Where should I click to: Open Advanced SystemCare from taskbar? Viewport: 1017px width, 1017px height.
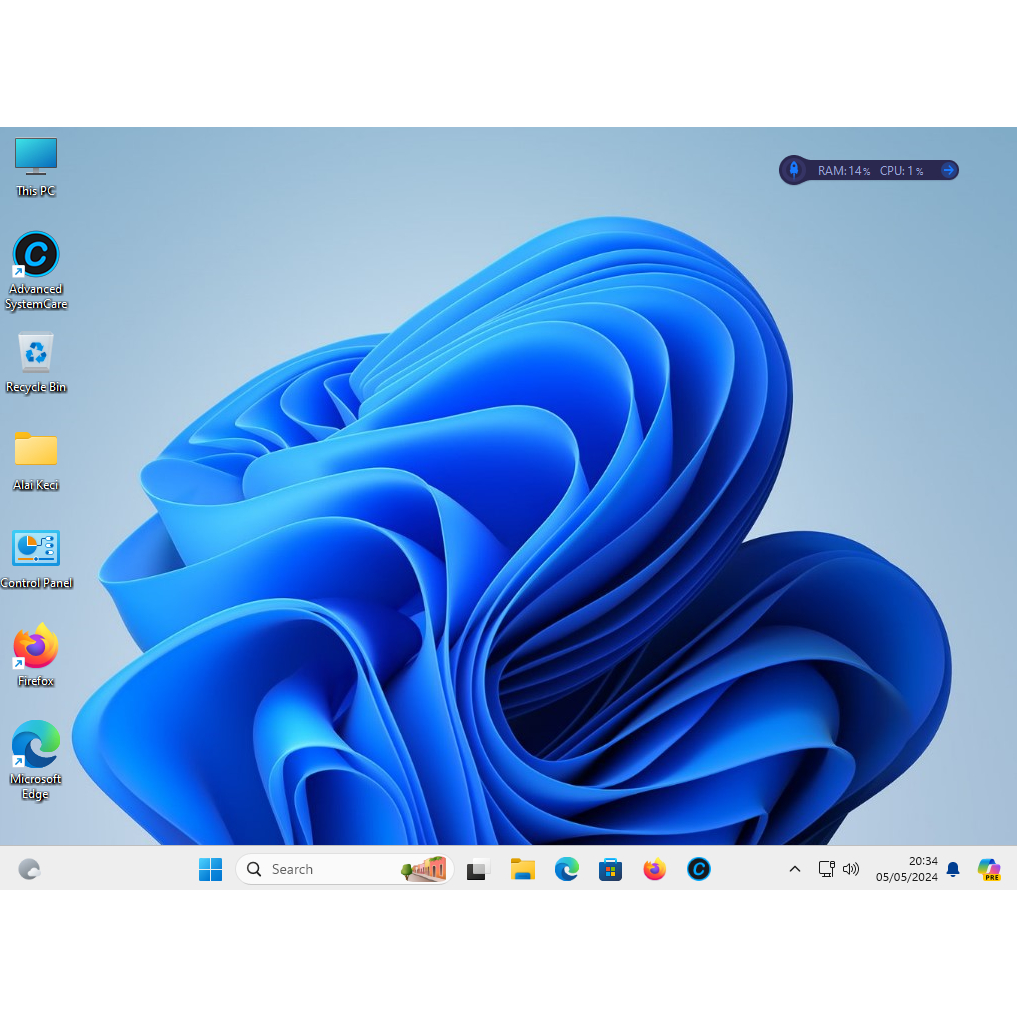point(699,870)
